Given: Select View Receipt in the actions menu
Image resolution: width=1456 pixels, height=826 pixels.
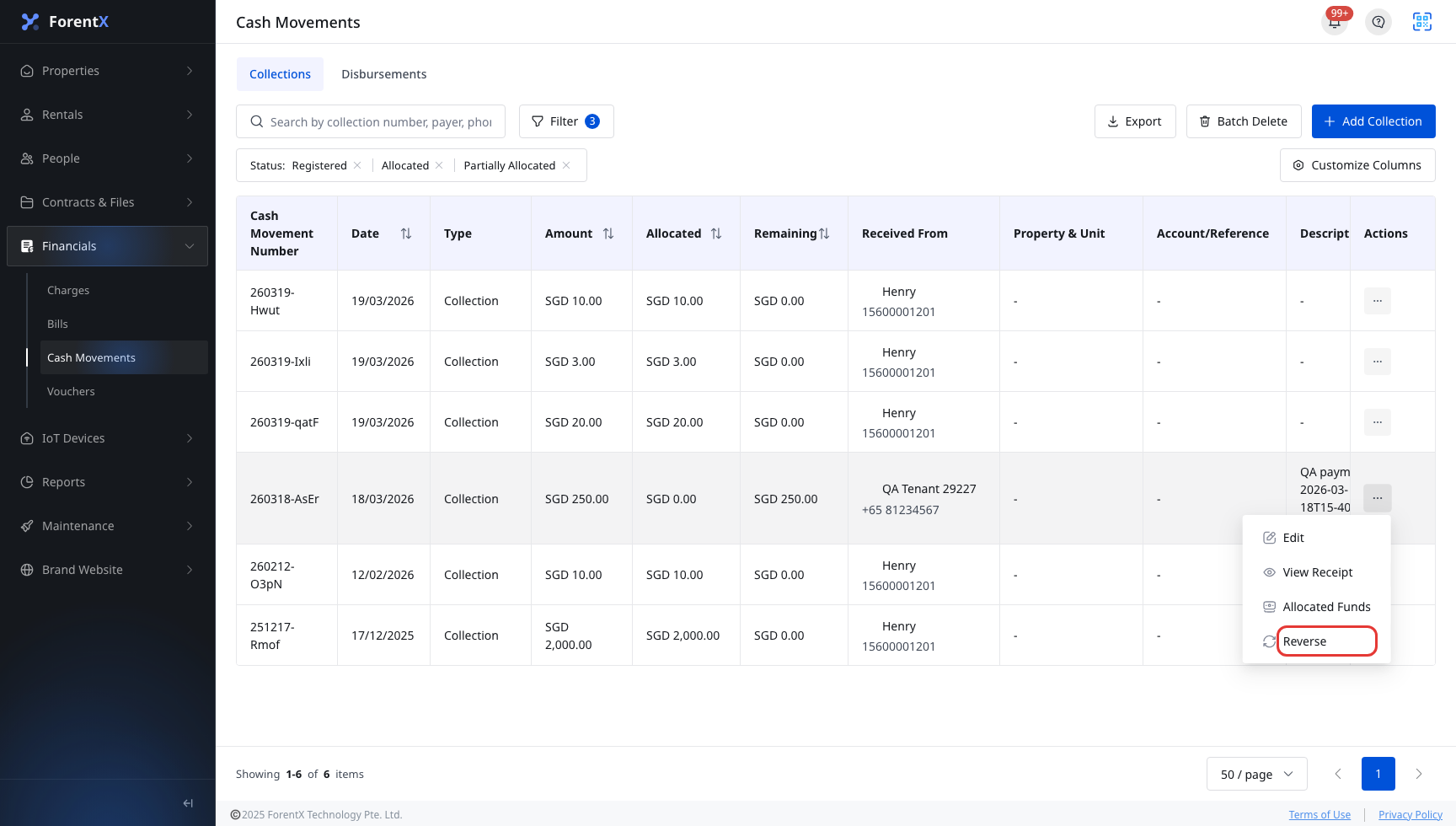Looking at the screenshot, I should click(1316, 572).
